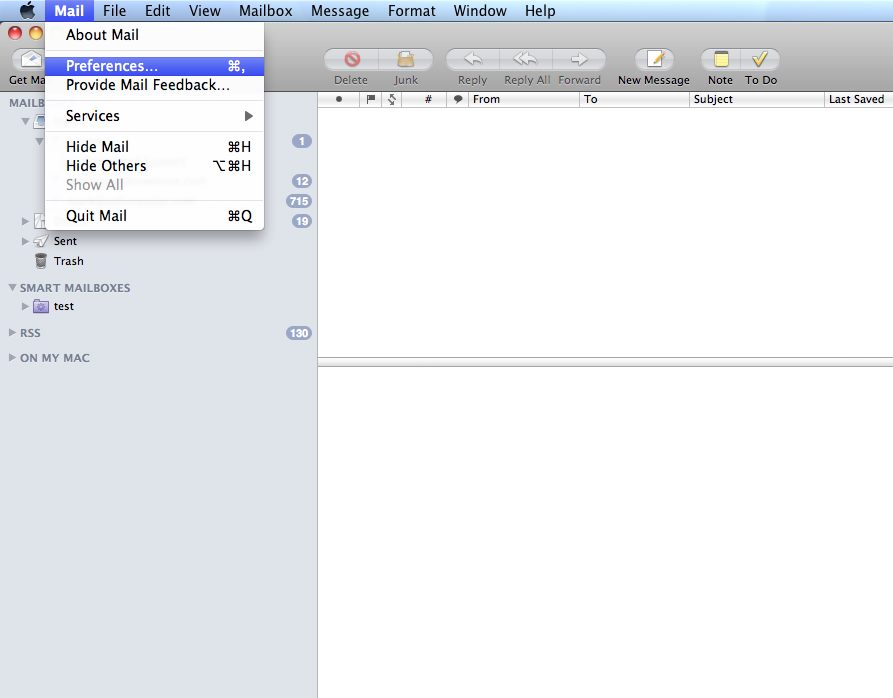Image resolution: width=893 pixels, height=698 pixels.
Task: Expand the RSS section
Action: pyautogui.click(x=12, y=332)
